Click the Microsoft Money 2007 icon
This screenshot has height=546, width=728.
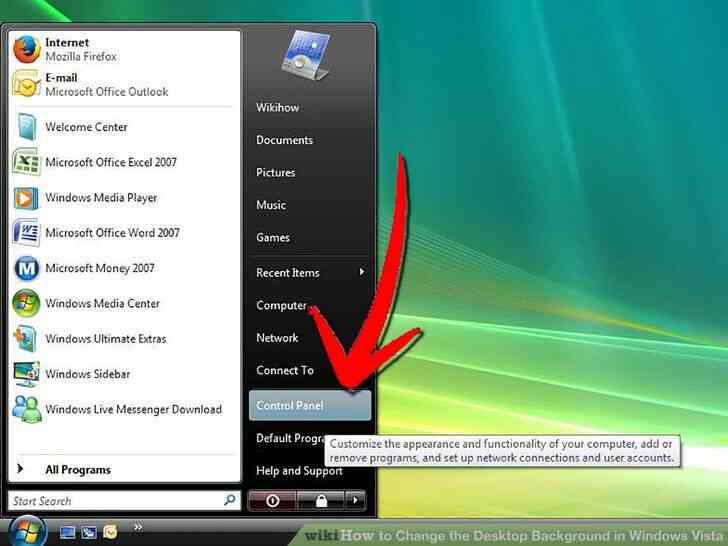(x=26, y=268)
